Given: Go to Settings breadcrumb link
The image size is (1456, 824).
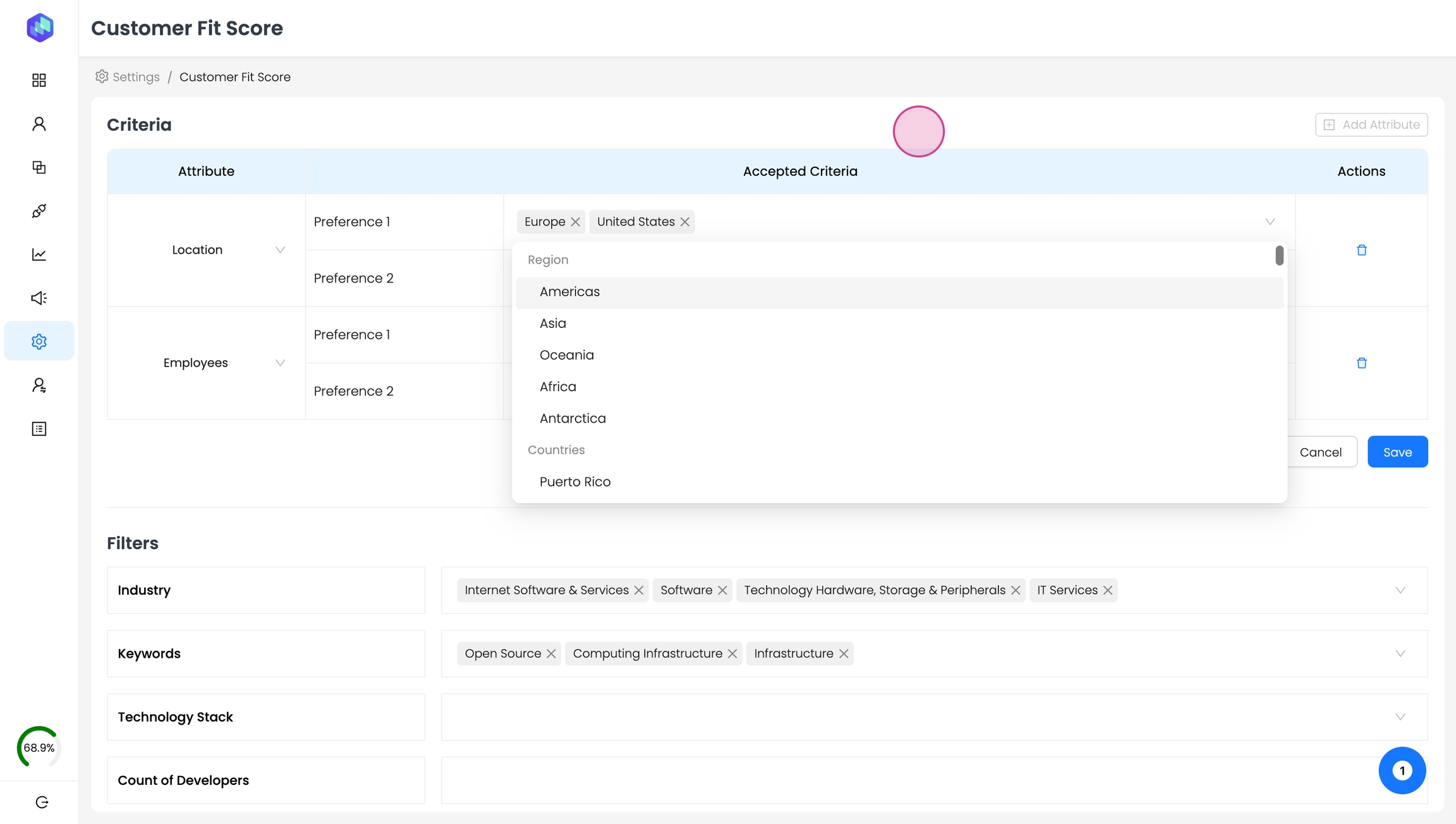Looking at the screenshot, I should tap(135, 77).
